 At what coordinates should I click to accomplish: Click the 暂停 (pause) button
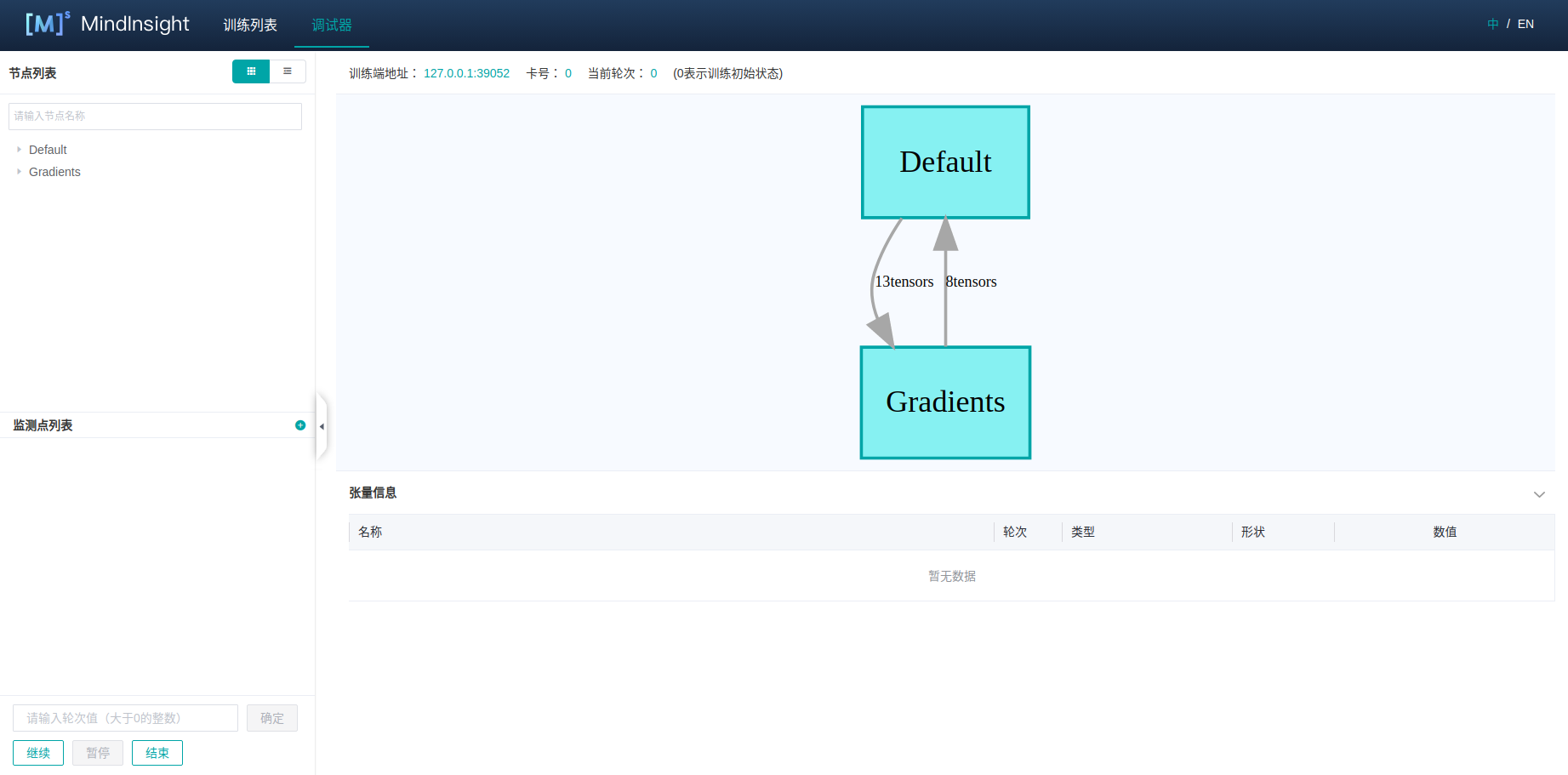click(x=98, y=753)
